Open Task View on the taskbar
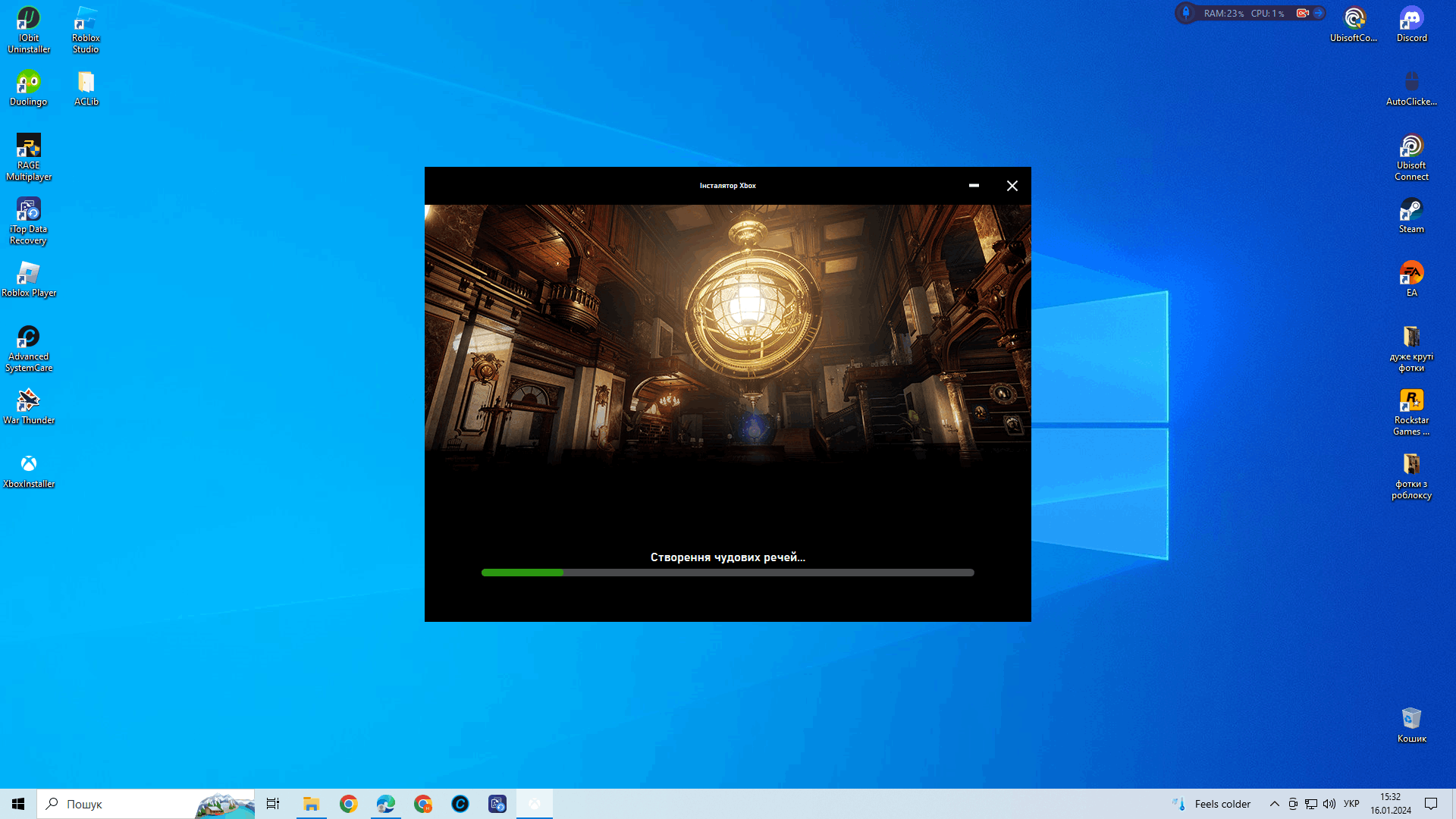 coord(273,804)
